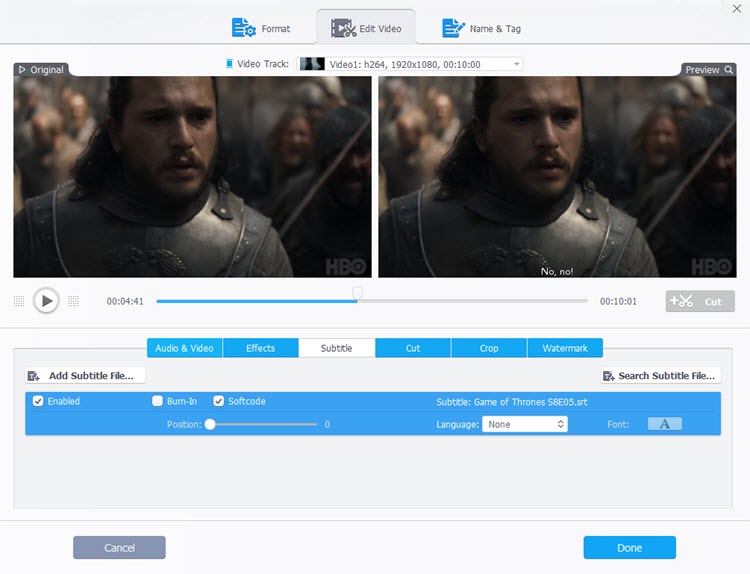Click Search Subtitle File button
The image size is (750, 574).
(x=661, y=375)
